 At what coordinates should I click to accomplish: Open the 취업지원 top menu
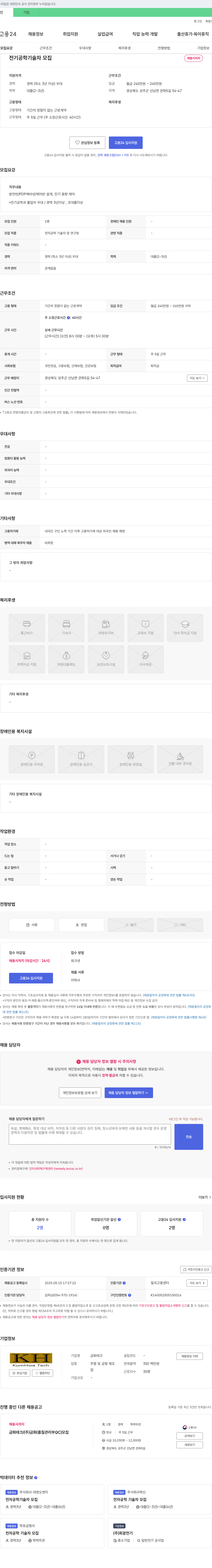point(70,34)
